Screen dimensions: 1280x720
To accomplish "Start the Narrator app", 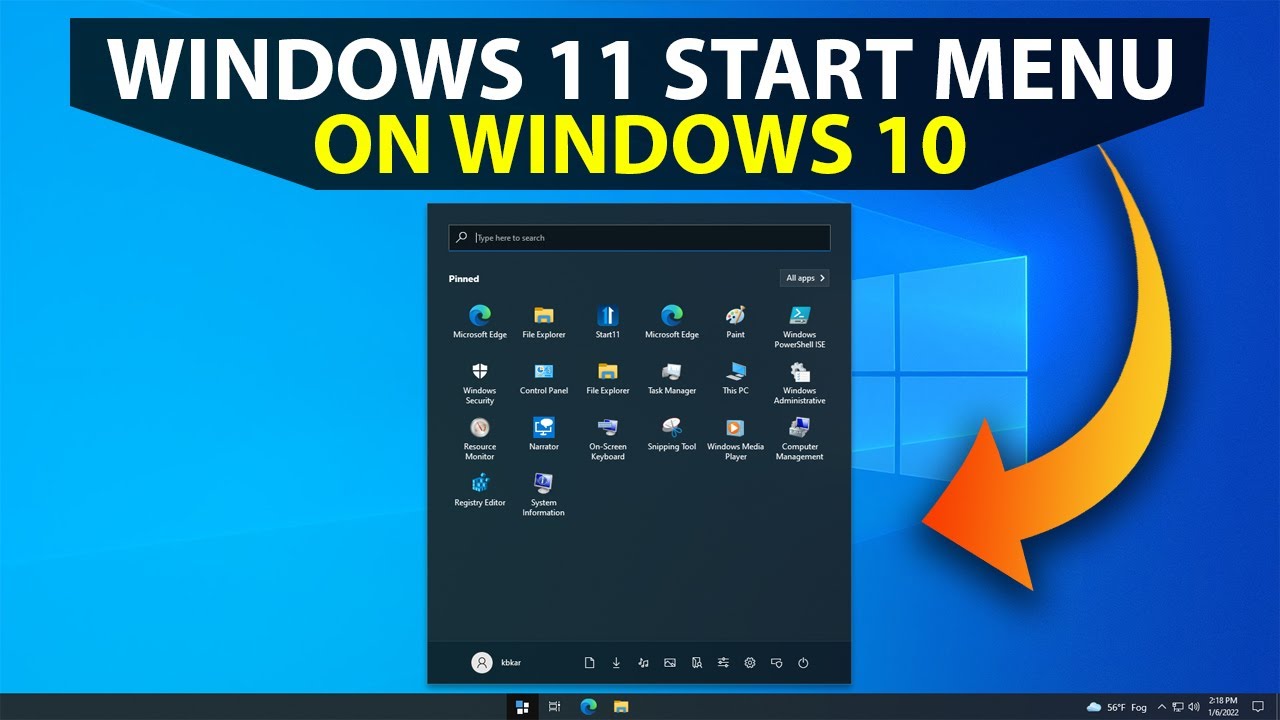I will 543,434.
